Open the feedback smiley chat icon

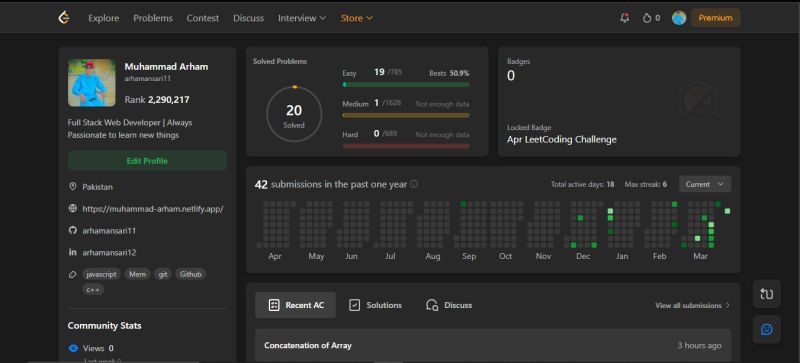766,329
